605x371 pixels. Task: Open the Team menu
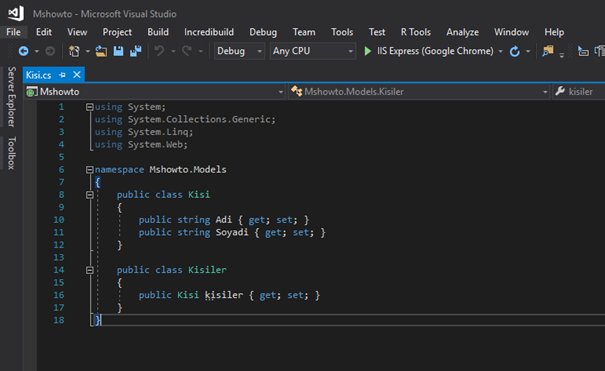304,32
